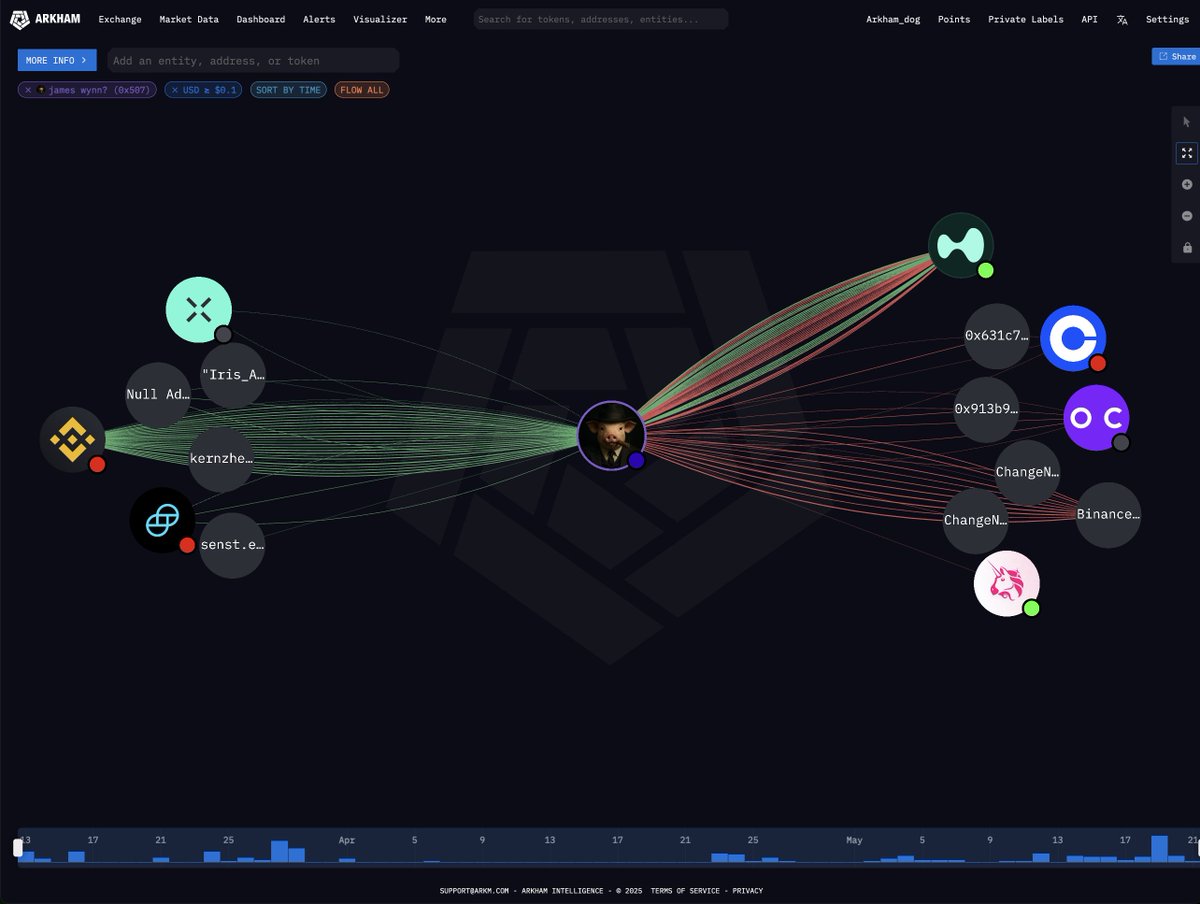Click the Uniswap pink unicorn node
This screenshot has height=904, width=1200.
point(1007,583)
